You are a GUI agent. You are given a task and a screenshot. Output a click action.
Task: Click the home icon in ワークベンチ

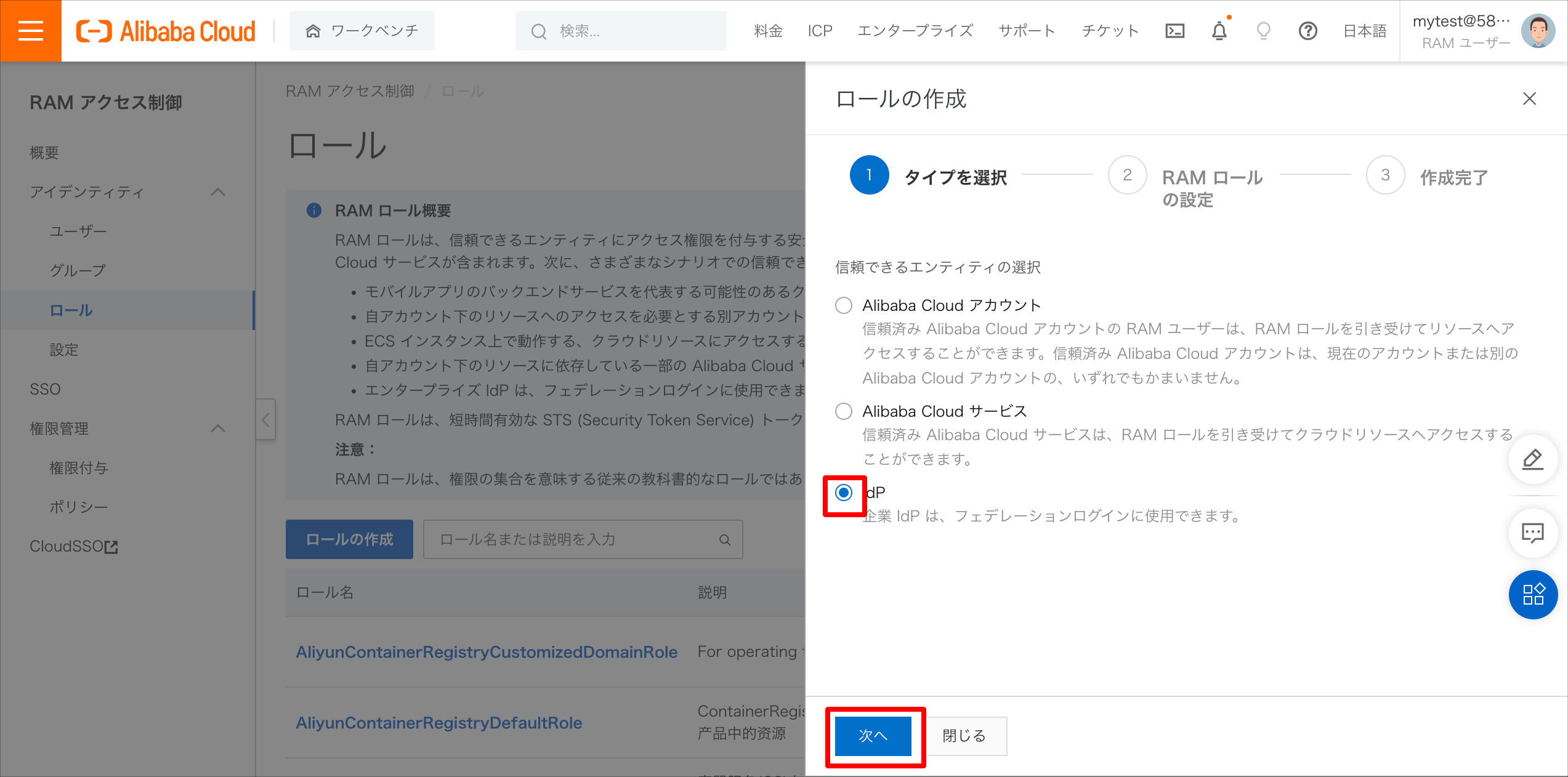click(x=313, y=31)
